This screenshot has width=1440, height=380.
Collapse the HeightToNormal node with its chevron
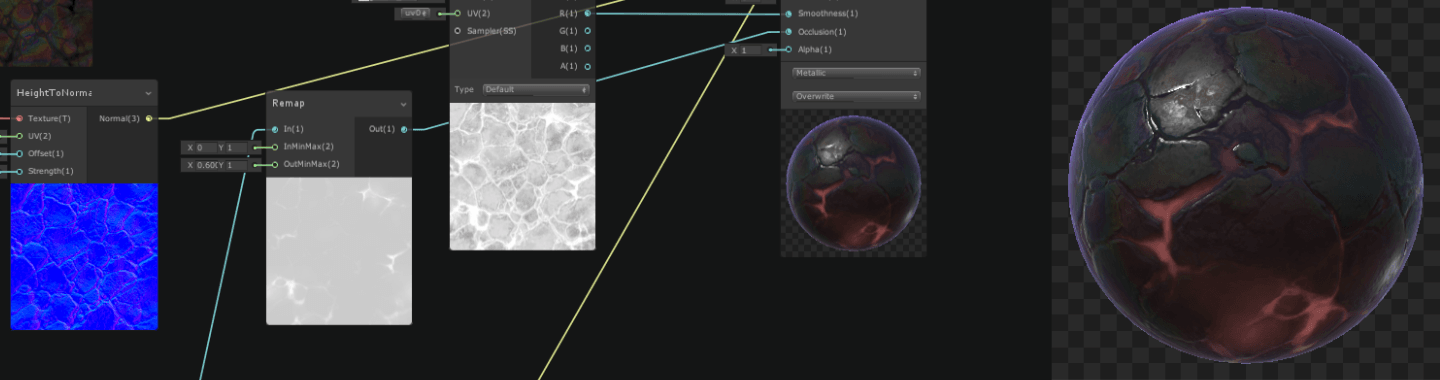(x=148, y=93)
